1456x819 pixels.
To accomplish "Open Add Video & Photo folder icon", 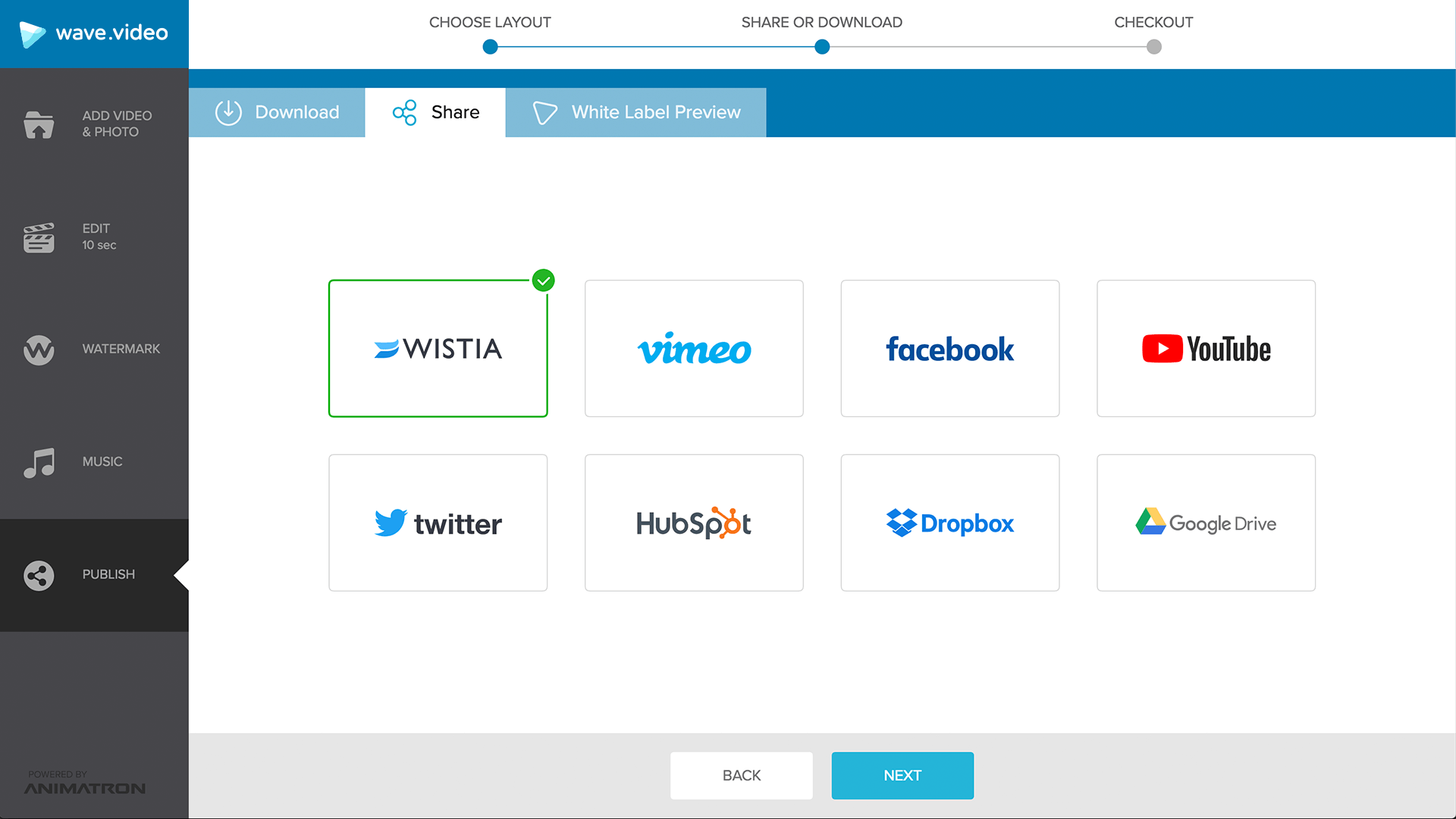I will tap(39, 124).
